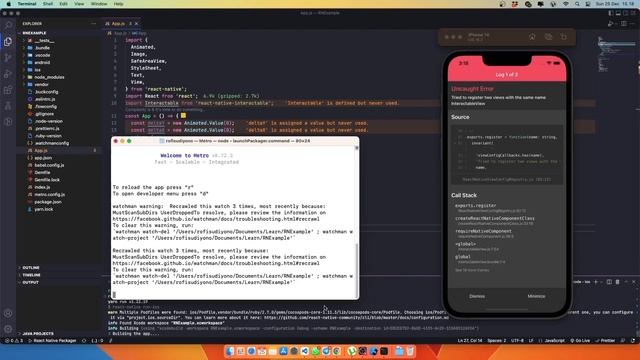Toggle the primary sidebar layout icon
This screenshot has height=360, width=640.
click(611, 13)
